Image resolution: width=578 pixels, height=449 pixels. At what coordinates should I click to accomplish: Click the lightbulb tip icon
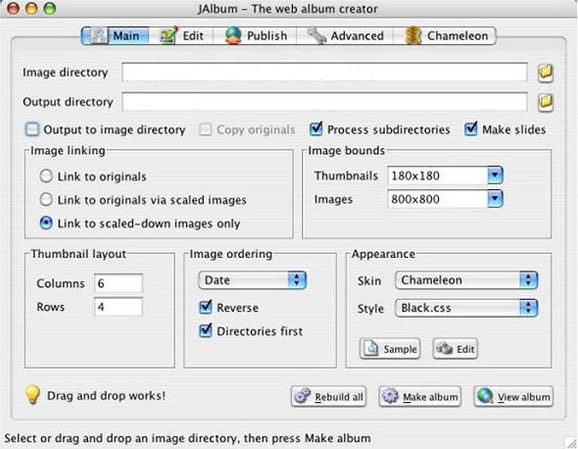coord(32,395)
